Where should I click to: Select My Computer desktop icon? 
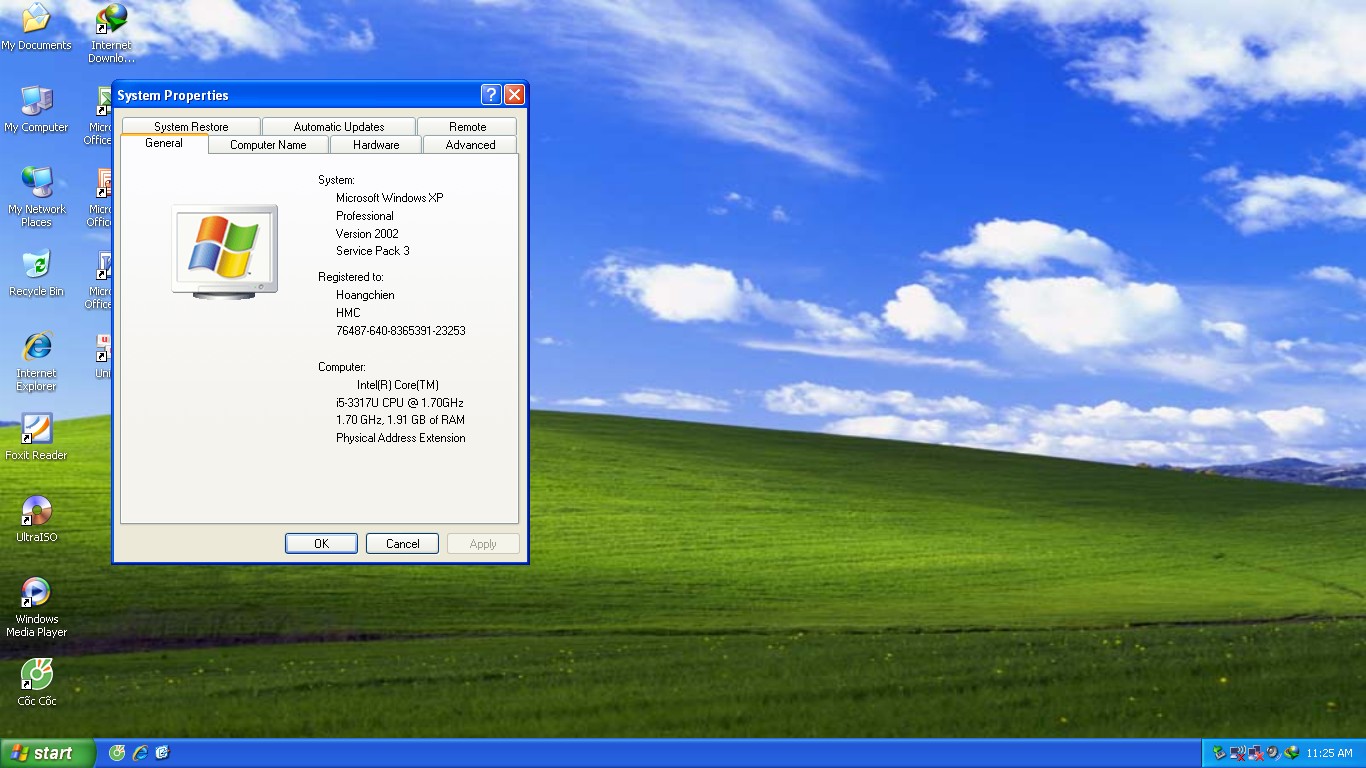point(36,109)
